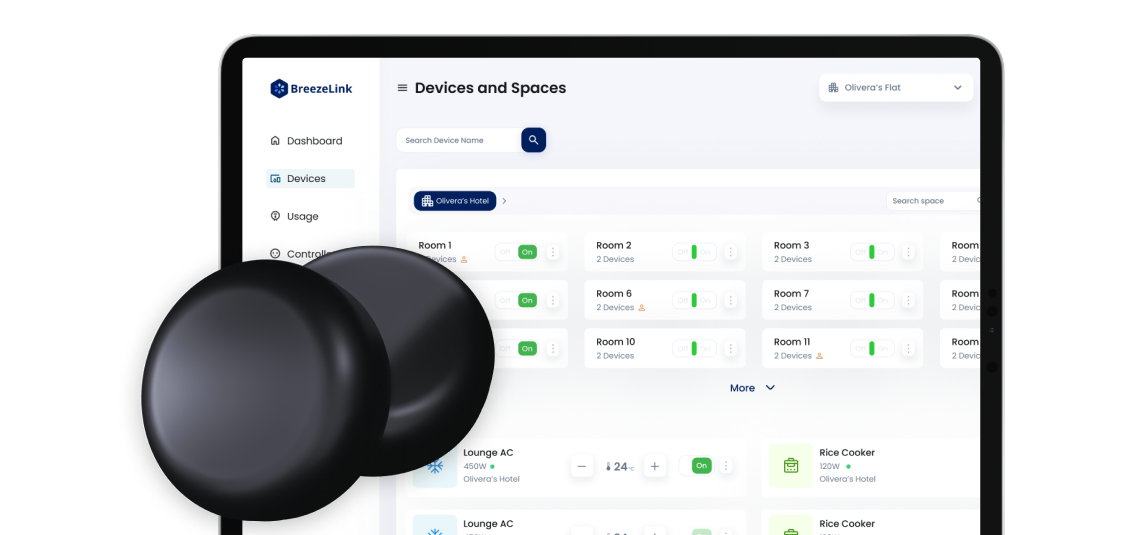Click orange occupancy icon in Room 1 card
This screenshot has height=535, width=1139.
click(x=463, y=259)
